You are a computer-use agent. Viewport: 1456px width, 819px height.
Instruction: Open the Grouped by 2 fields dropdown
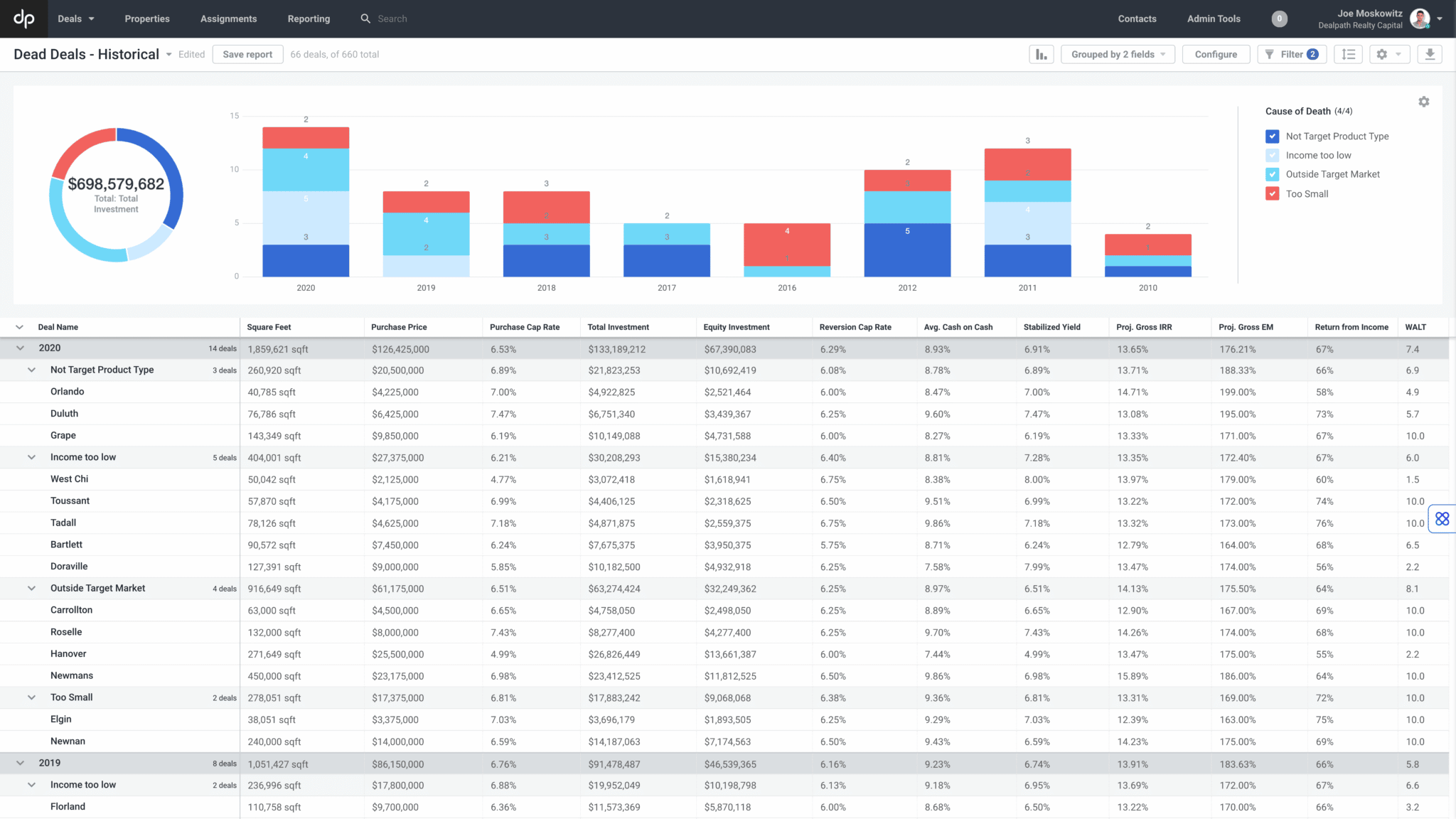[x=1117, y=54]
